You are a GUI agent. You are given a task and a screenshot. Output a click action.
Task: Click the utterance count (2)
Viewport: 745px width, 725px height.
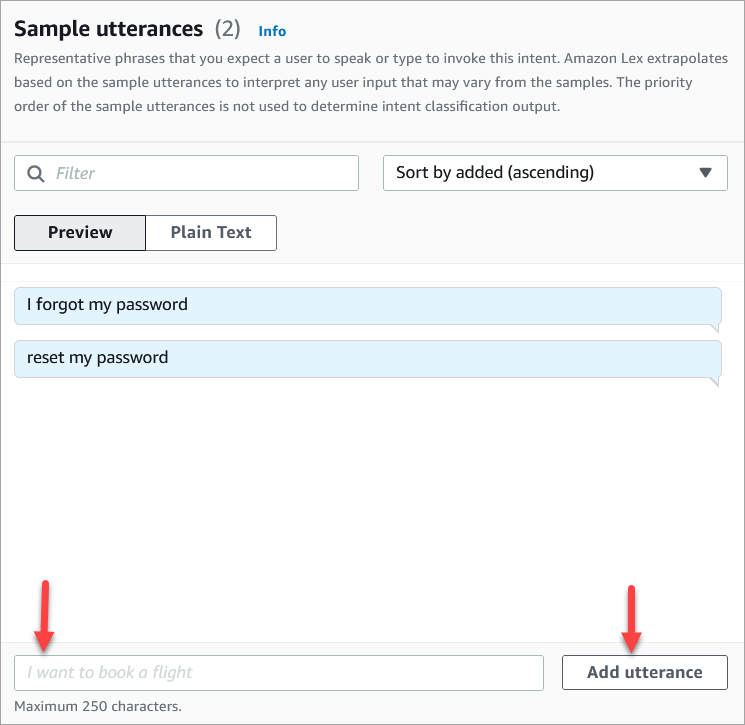coord(227,30)
